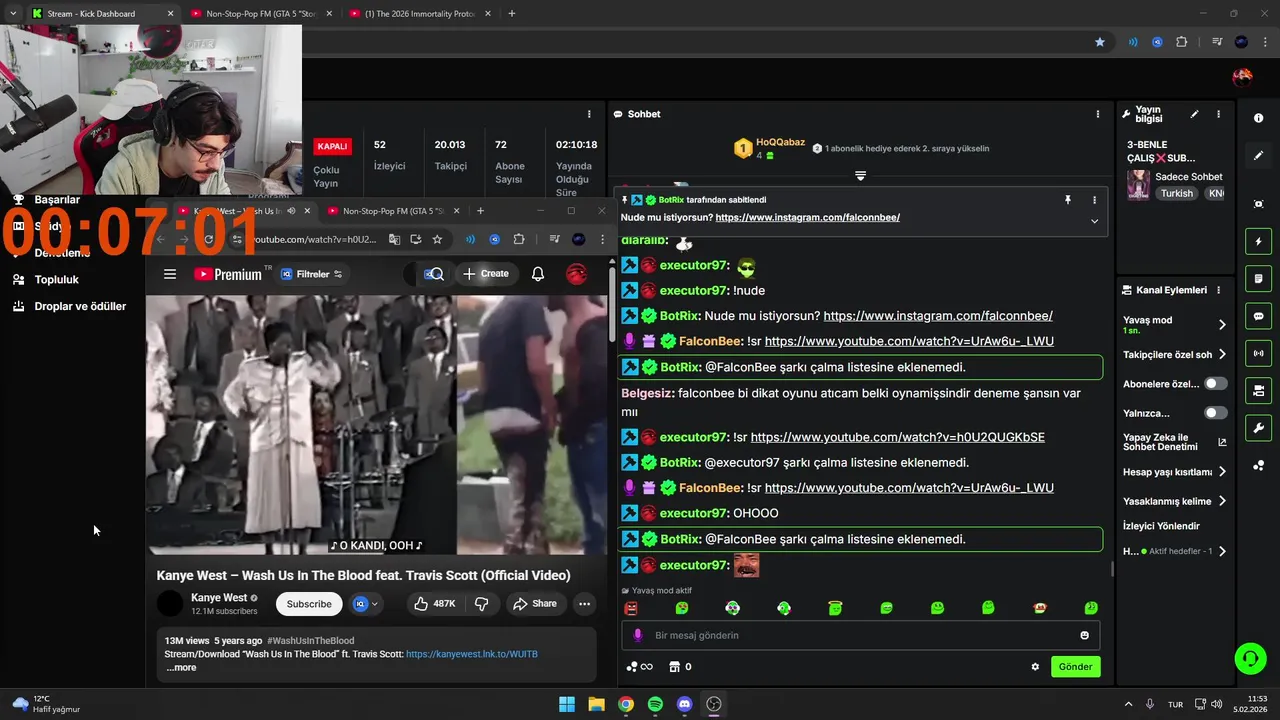Expand Yasaklanmış kelimeler option
Screen dimensions: 1280x720
1222,501
